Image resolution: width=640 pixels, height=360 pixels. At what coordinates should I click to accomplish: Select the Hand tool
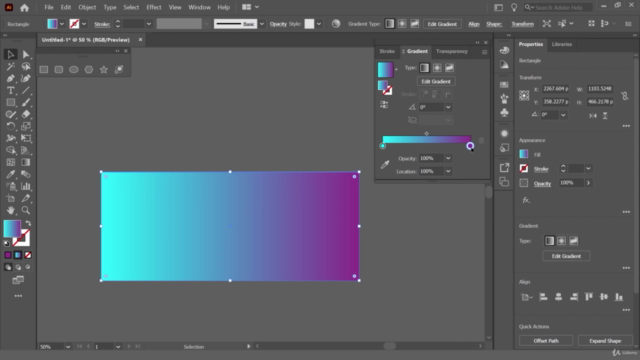pyautogui.click(x=11, y=210)
